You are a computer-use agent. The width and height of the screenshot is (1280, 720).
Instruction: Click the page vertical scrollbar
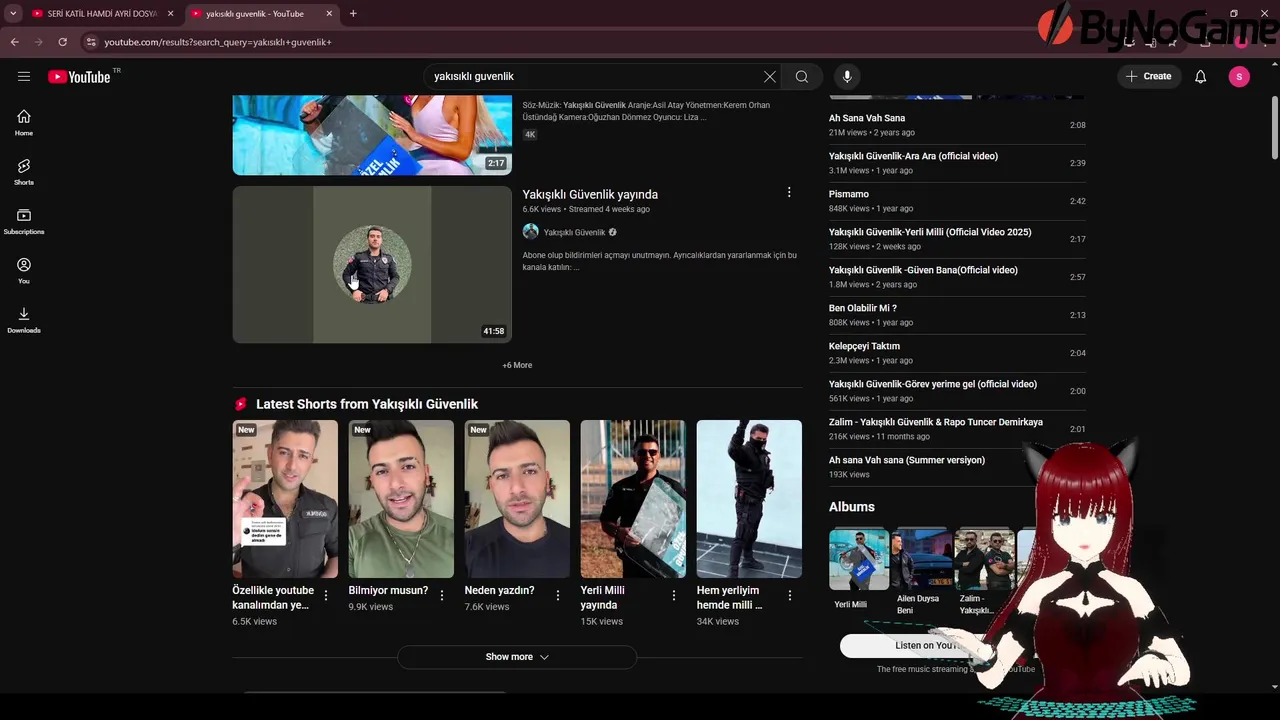pyautogui.click(x=1274, y=127)
